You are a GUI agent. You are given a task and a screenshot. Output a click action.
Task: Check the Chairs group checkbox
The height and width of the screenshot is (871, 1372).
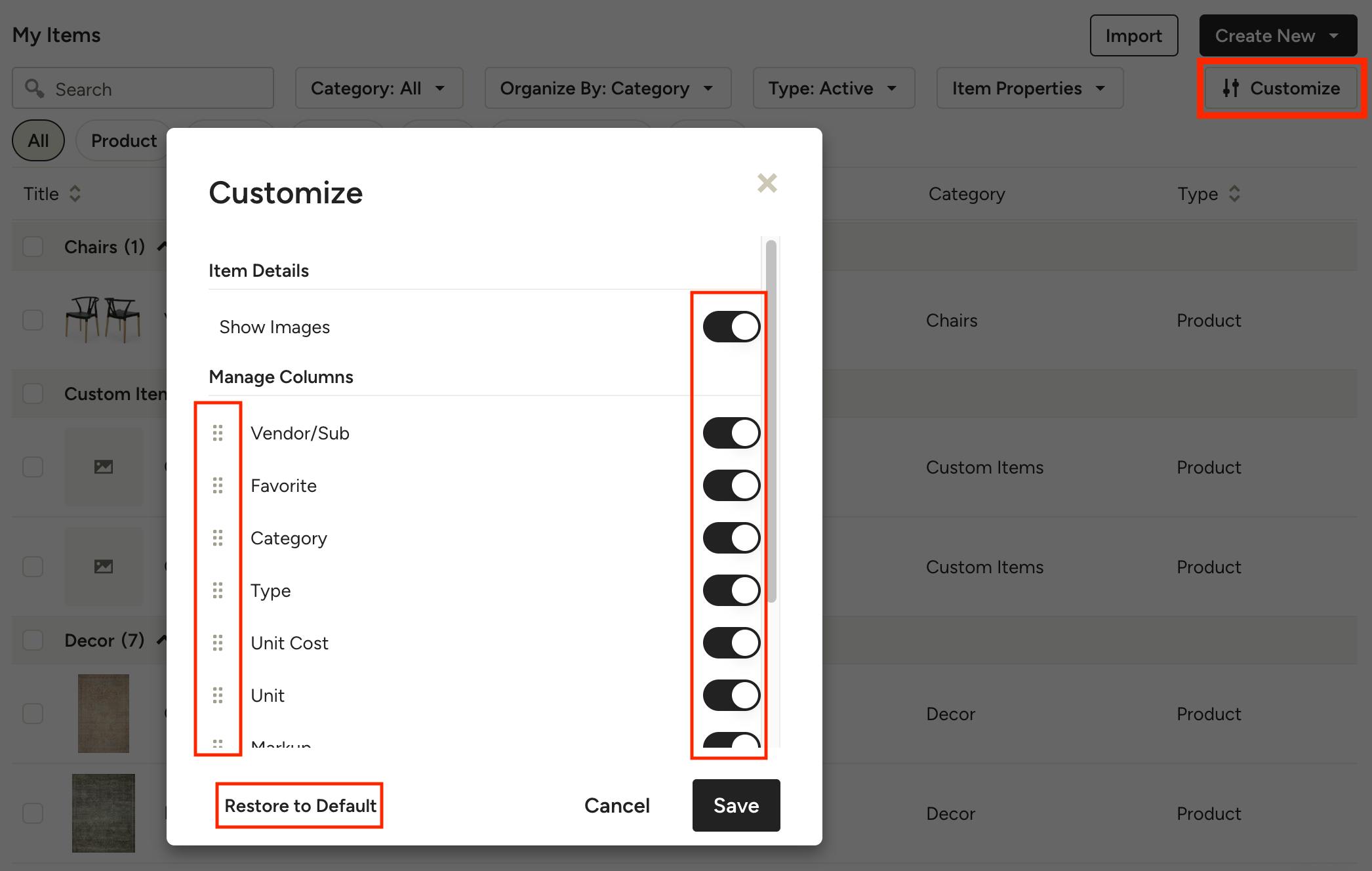(x=33, y=247)
